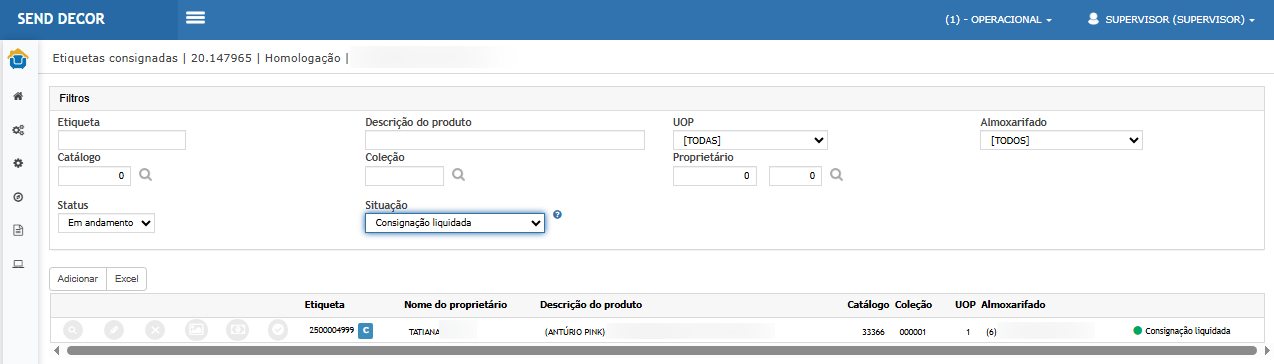The image size is (1274, 364).
Task: Click the Almoxarifado column header
Action: pos(1014,304)
